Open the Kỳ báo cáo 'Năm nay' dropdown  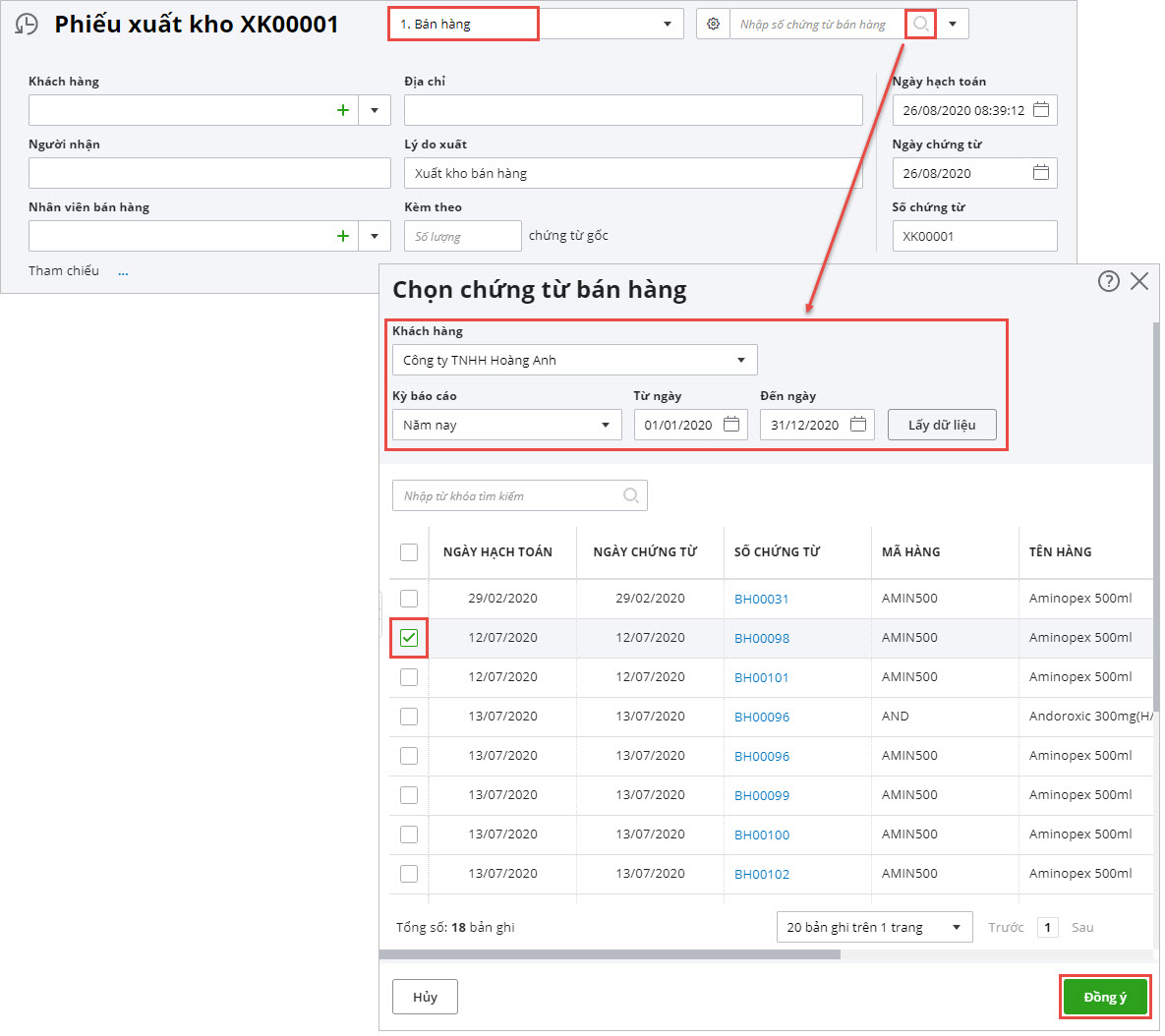point(606,426)
